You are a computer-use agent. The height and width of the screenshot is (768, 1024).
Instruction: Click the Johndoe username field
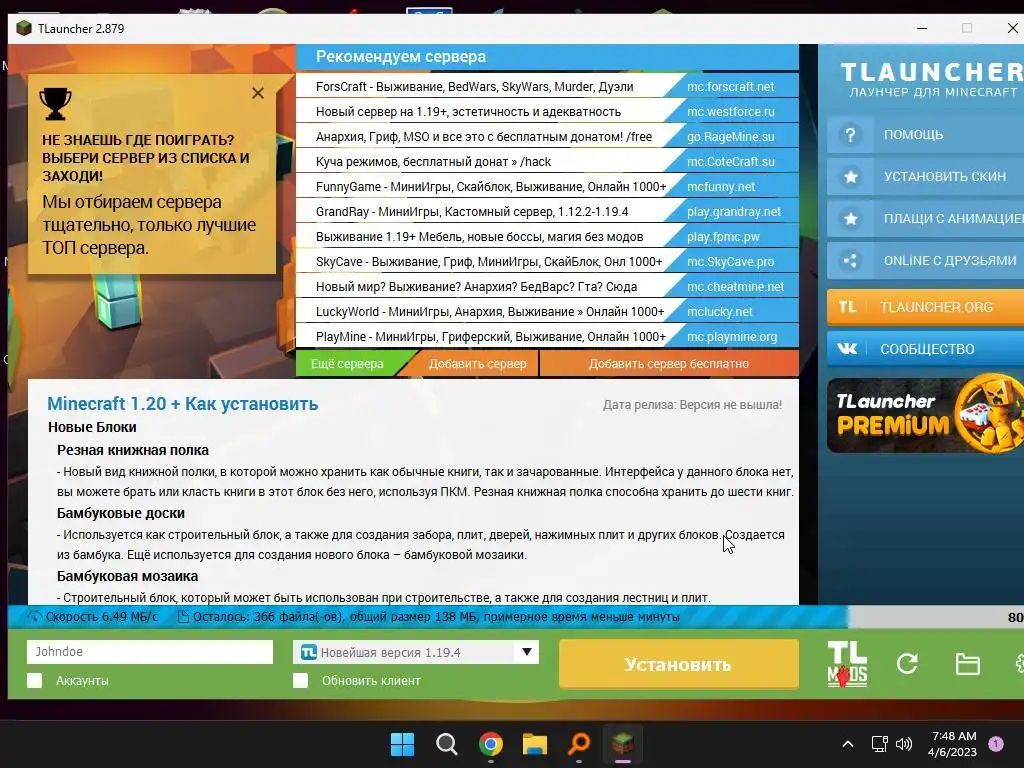[x=150, y=652]
